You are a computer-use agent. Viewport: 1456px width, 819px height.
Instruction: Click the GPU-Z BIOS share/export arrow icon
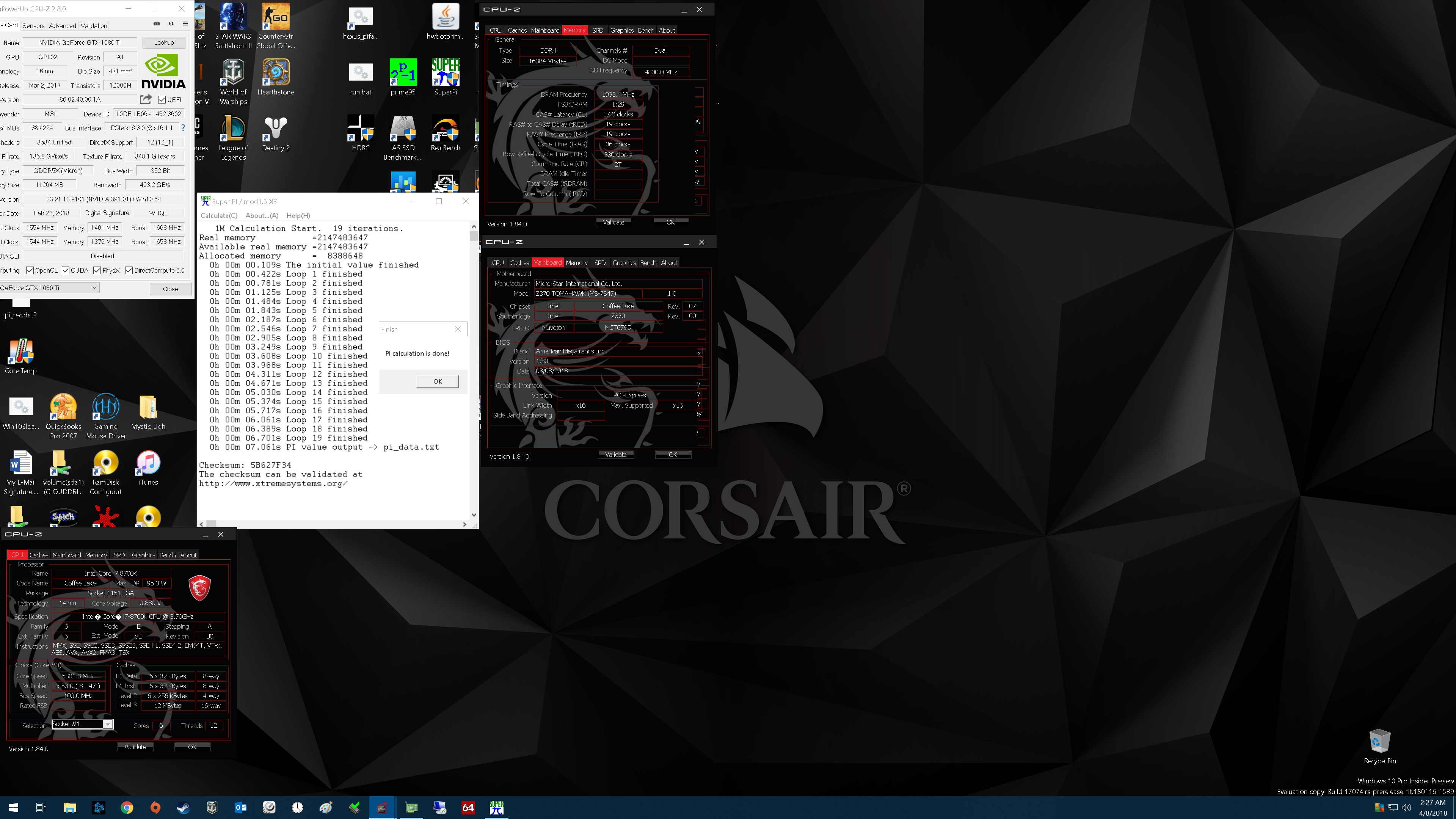(146, 99)
